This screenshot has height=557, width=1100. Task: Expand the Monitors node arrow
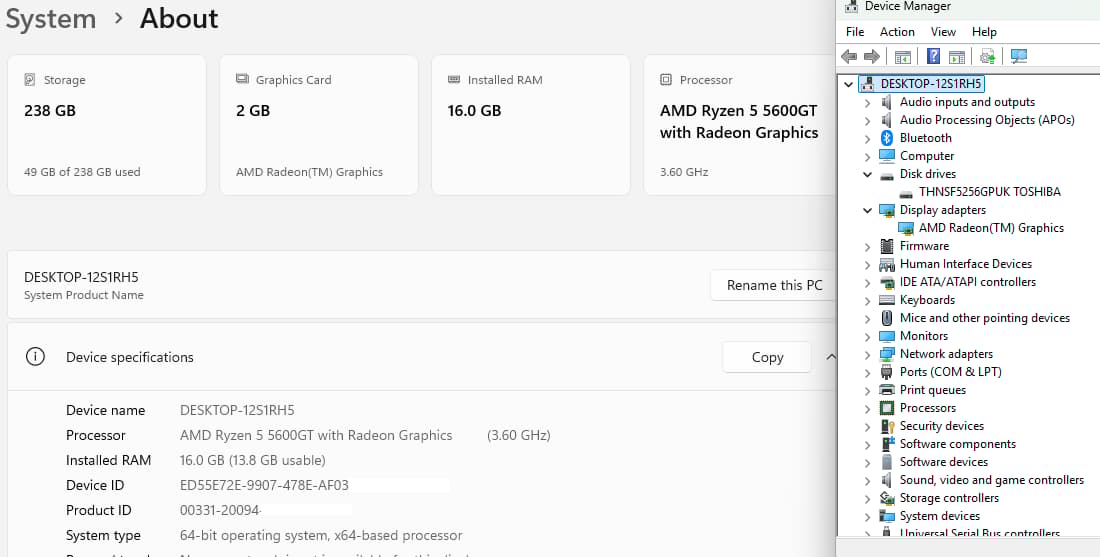tap(868, 336)
